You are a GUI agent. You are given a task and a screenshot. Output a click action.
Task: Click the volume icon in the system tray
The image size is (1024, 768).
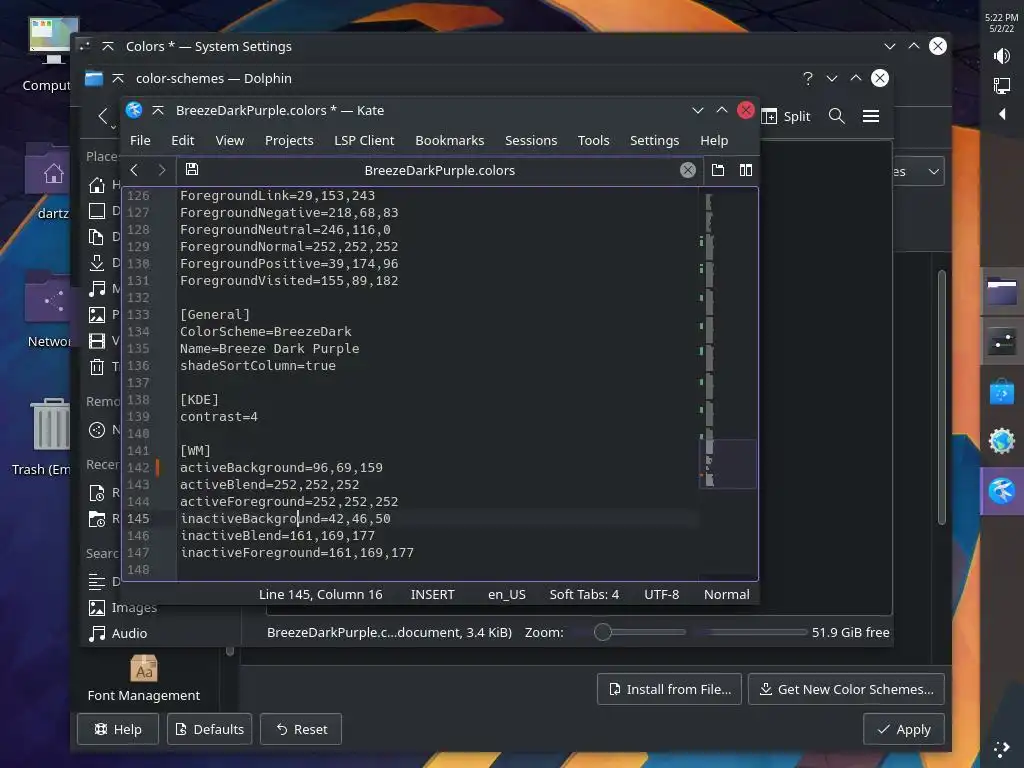[x=1001, y=56]
